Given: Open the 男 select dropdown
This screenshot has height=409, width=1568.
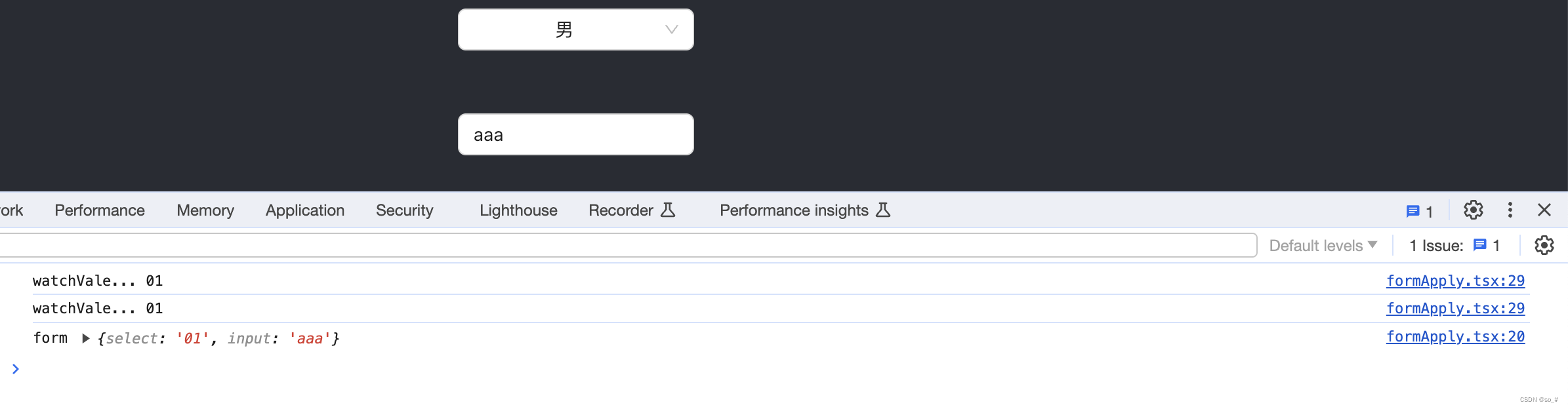Looking at the screenshot, I should (576, 29).
